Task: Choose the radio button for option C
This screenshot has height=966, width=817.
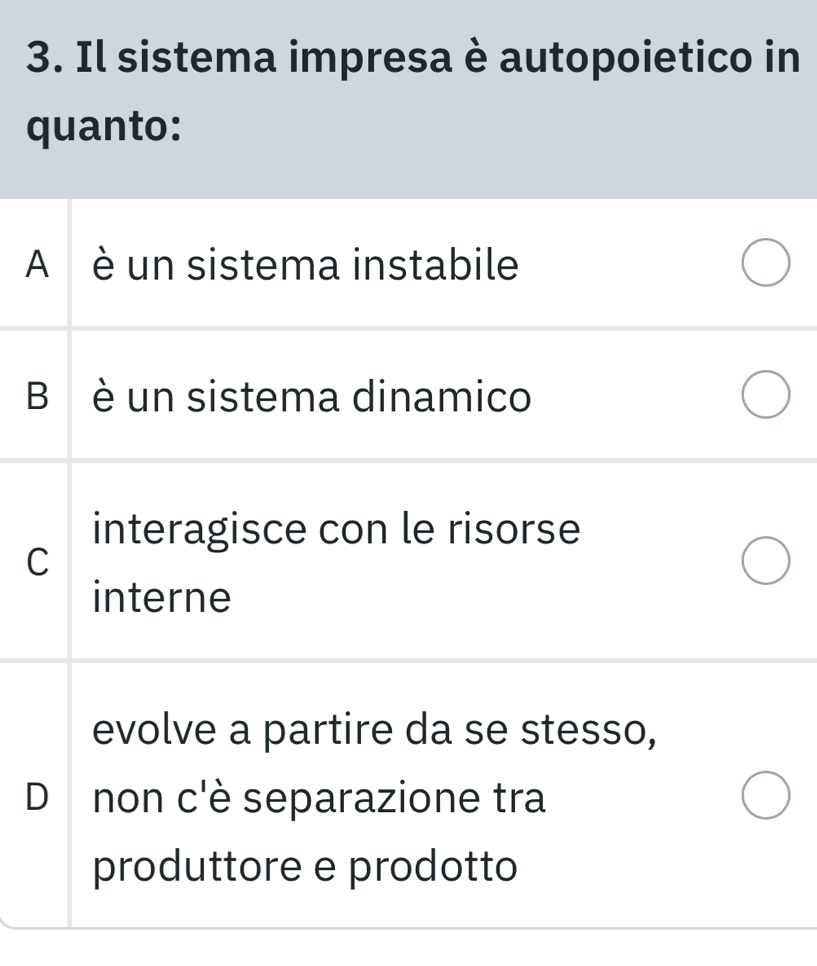Action: (766, 561)
